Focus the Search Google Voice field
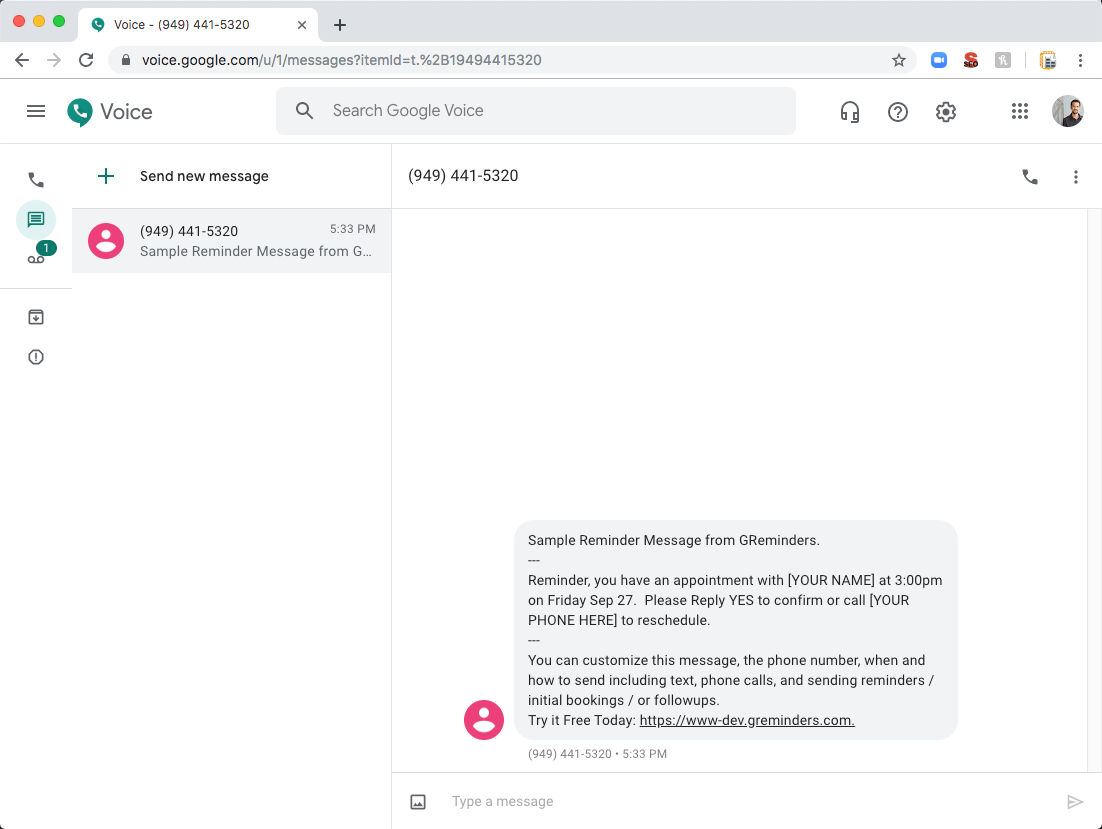 point(536,110)
